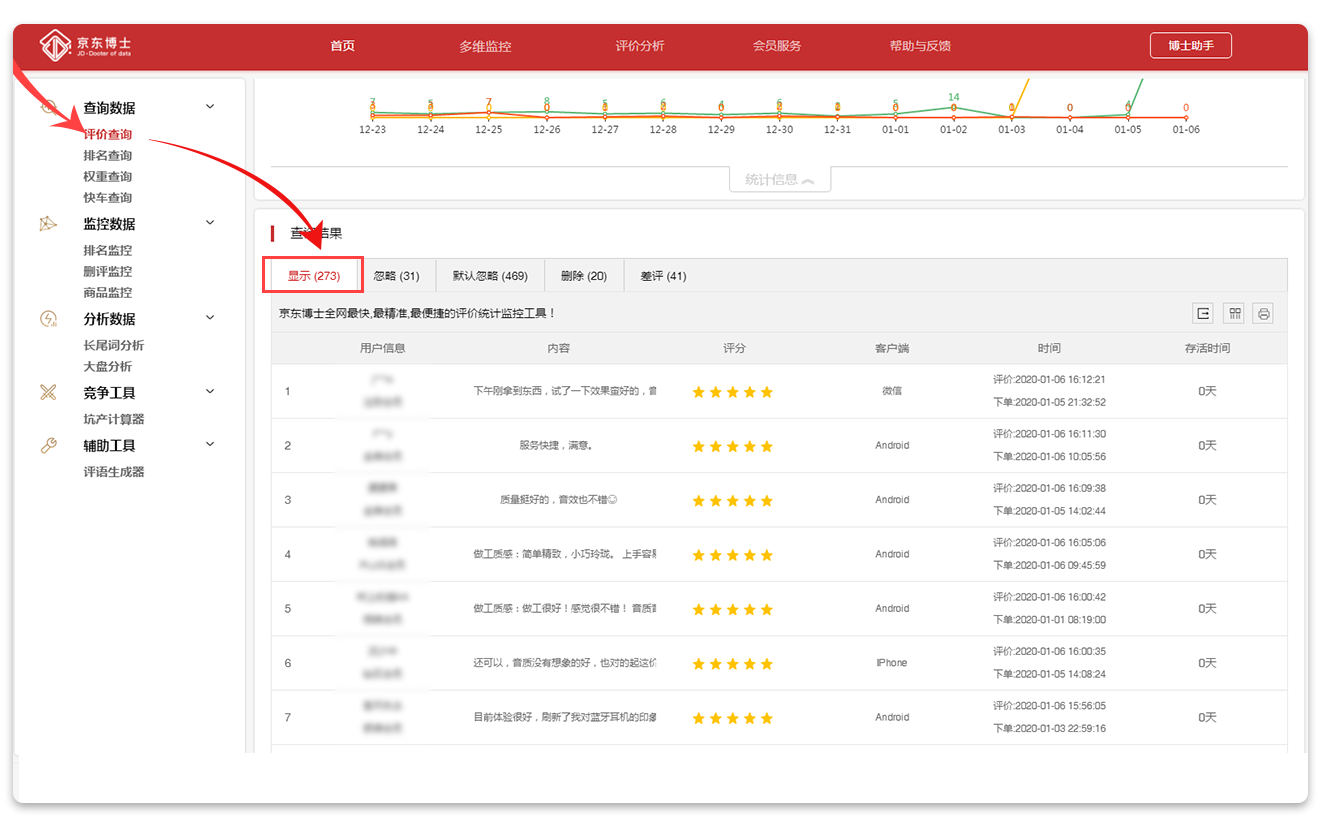This screenshot has height=830, width=1320.
Task: Open 大盘分析 in the sidebar
Action: click(x=108, y=367)
